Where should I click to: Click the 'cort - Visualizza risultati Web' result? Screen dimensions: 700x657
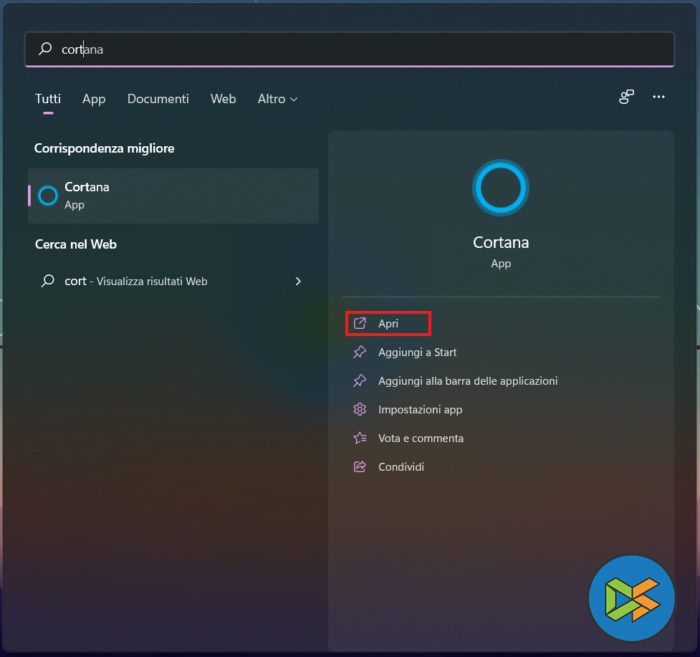(x=173, y=281)
